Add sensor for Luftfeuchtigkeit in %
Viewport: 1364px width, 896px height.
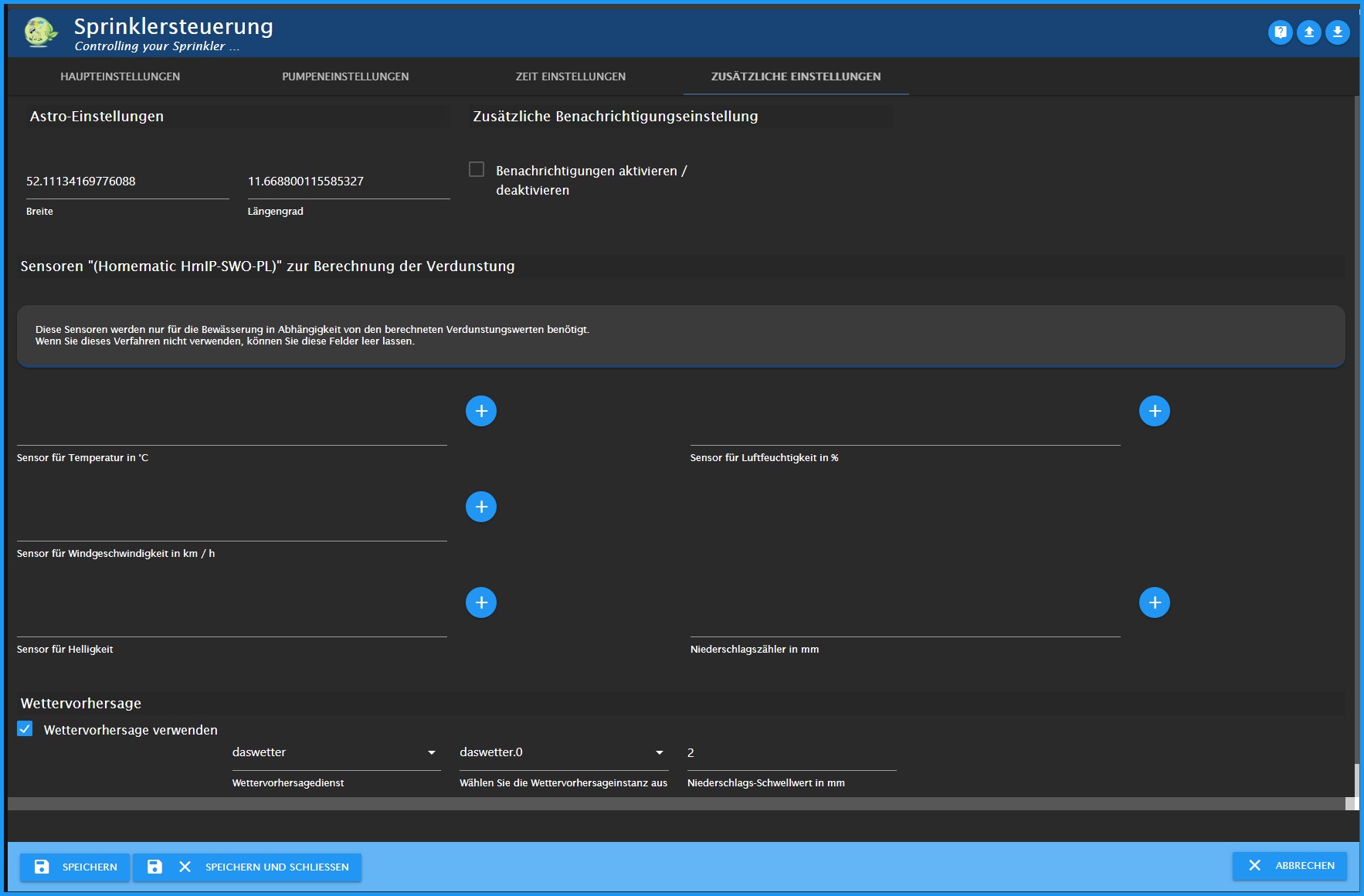(x=1154, y=411)
